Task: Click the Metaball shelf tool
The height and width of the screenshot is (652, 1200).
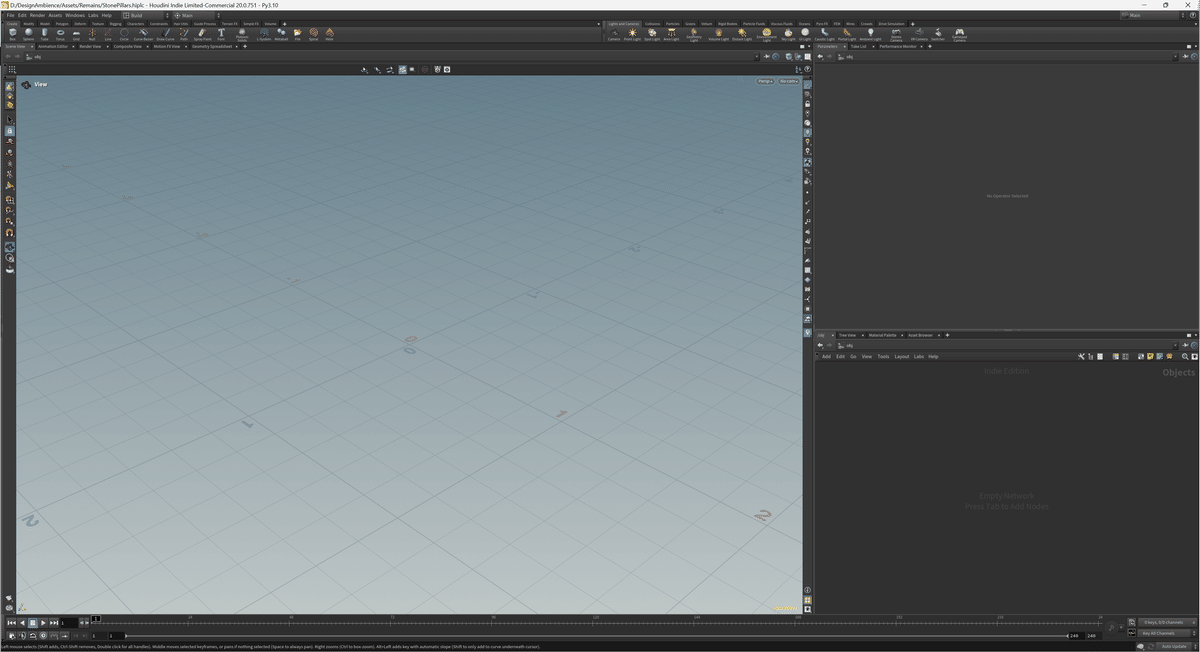Action: tap(281, 33)
